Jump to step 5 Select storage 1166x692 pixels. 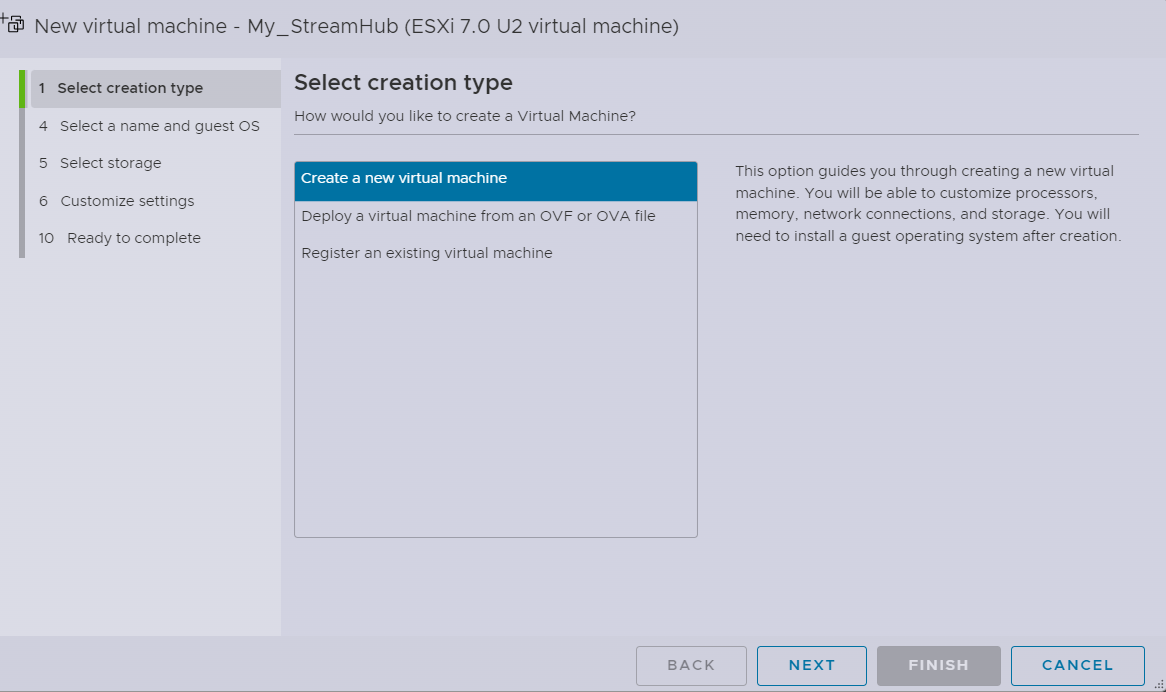coord(110,163)
